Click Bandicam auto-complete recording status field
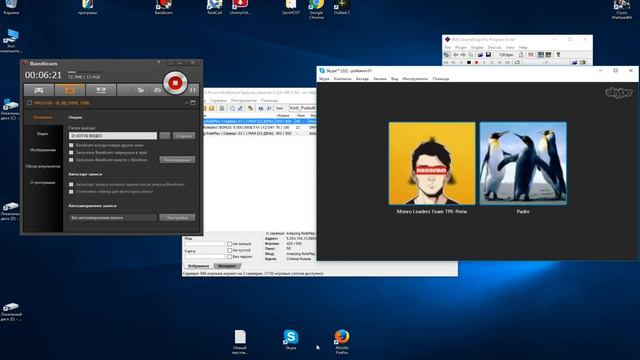Screen dimensions: 640x360 pos(113,218)
